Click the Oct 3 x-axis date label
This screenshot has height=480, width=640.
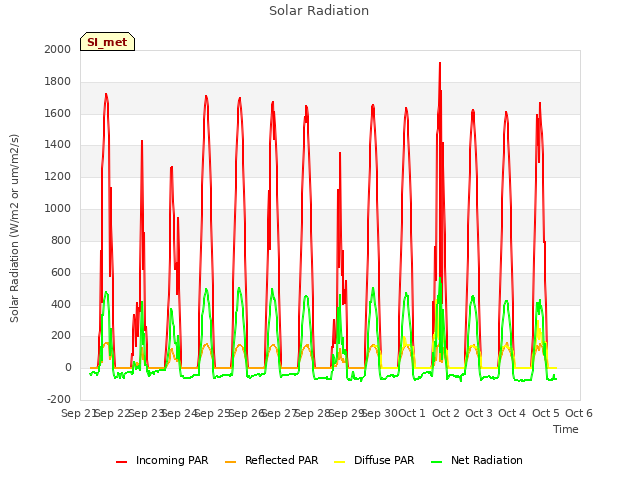tap(479, 413)
